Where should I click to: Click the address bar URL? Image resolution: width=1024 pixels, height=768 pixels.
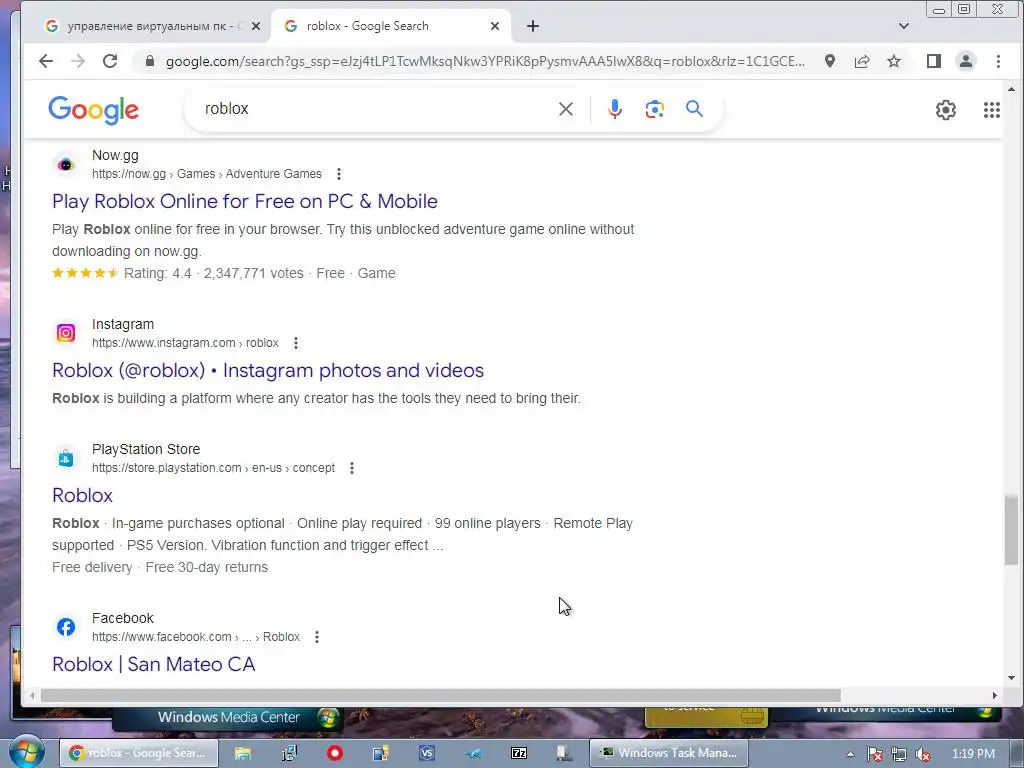point(485,61)
